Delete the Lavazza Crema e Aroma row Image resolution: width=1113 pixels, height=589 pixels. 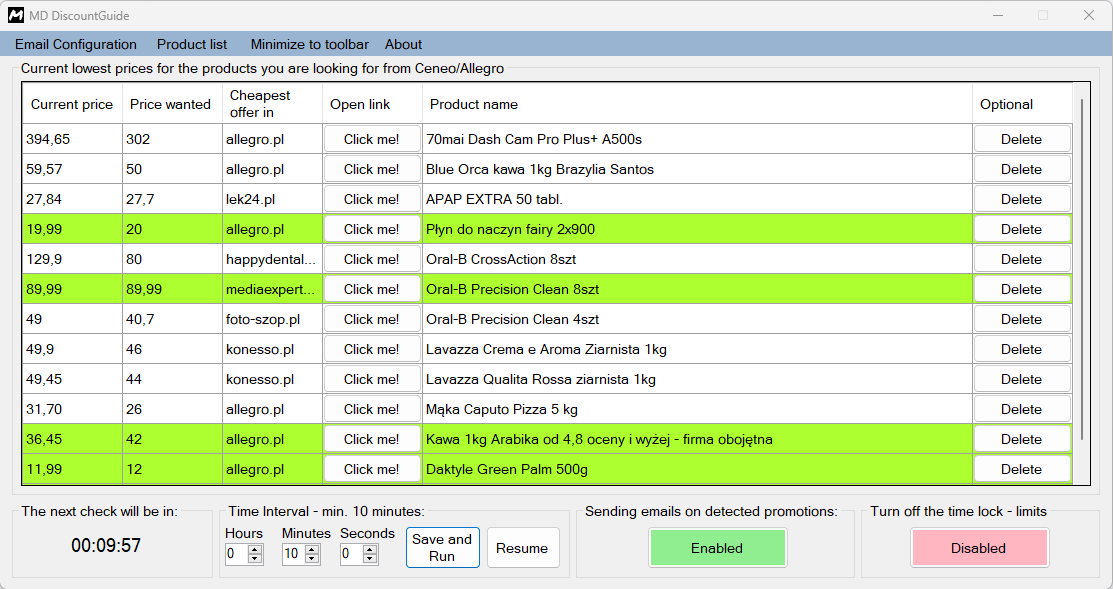click(x=1021, y=349)
